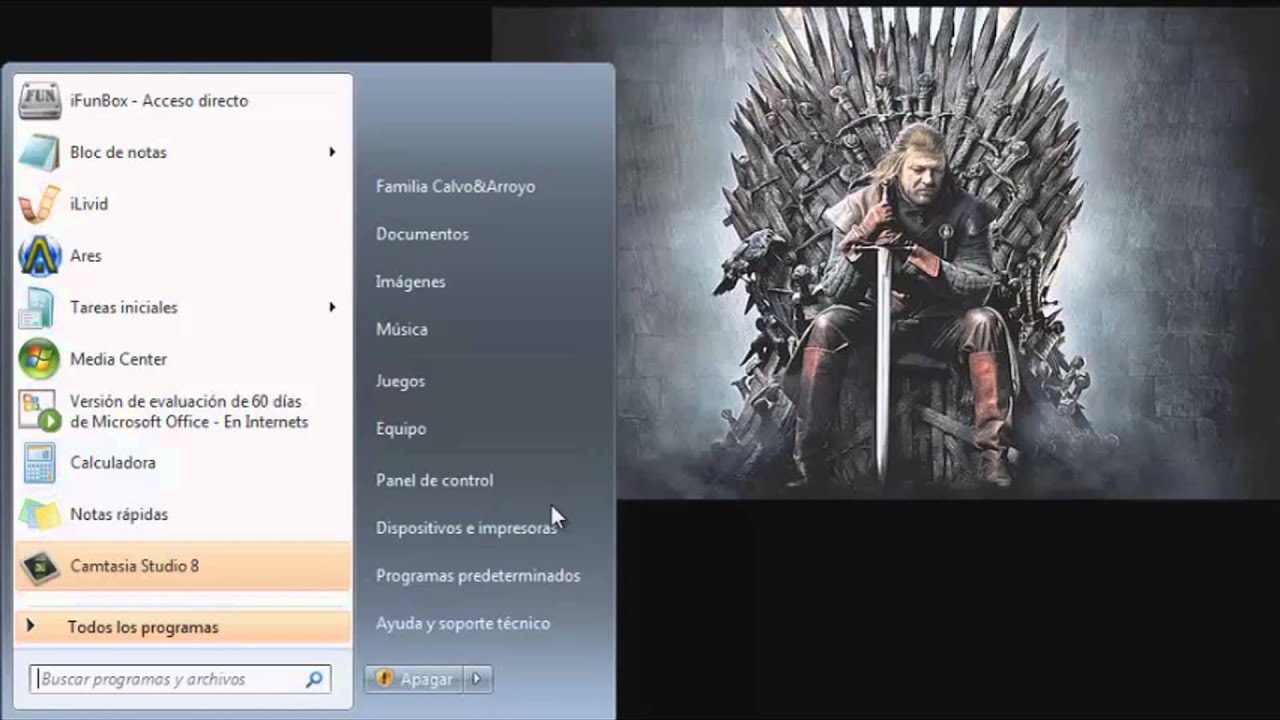Screen dimensions: 1280x720
Task: Select the Tareas iniciales label
Action: click(x=124, y=307)
